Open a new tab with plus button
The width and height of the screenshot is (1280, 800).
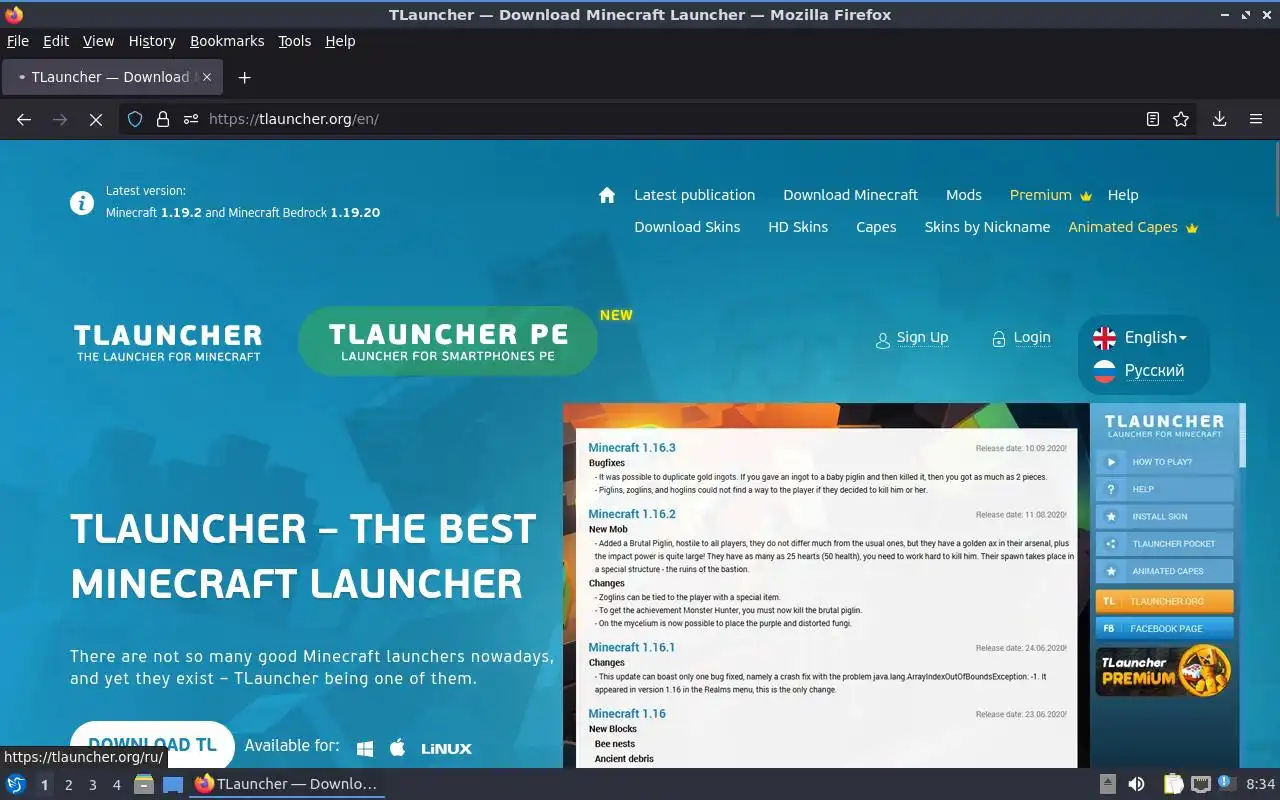[x=244, y=77]
